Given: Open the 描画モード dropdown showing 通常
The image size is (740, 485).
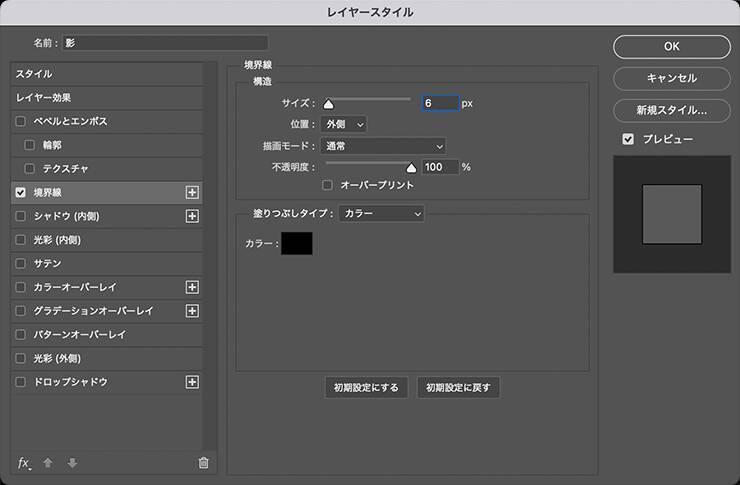Looking at the screenshot, I should click(383, 146).
